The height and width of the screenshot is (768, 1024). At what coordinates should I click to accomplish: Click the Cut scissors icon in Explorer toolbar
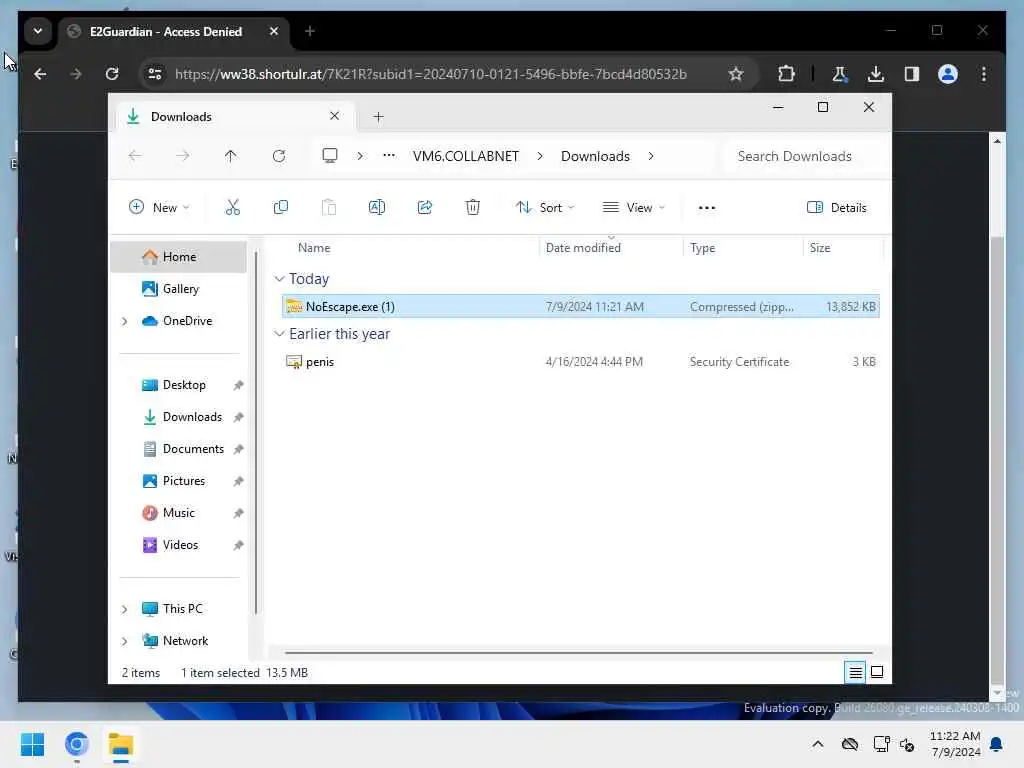(x=232, y=208)
